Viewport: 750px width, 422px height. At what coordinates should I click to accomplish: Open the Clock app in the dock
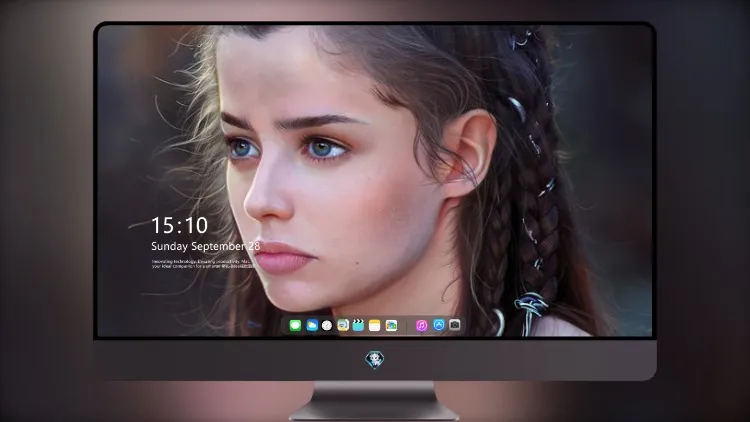[327, 325]
